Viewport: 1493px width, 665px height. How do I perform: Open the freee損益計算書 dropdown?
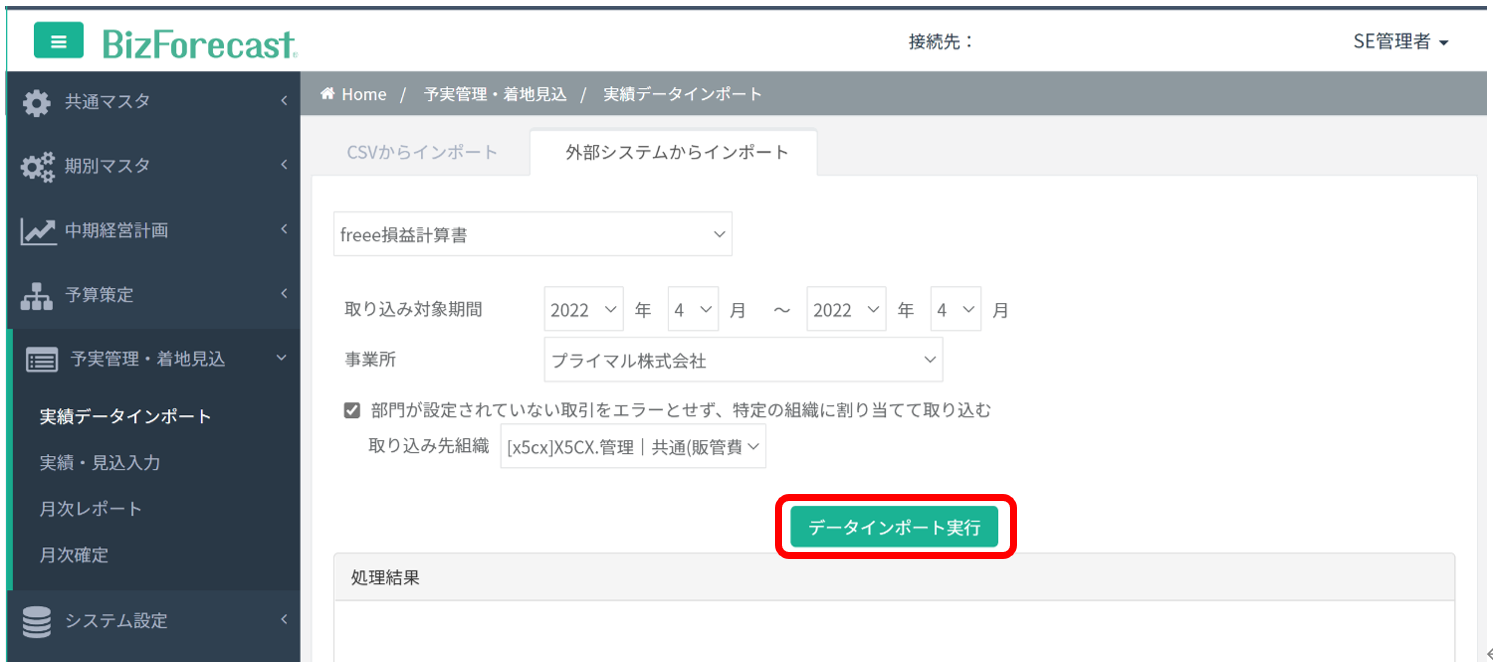click(x=533, y=235)
